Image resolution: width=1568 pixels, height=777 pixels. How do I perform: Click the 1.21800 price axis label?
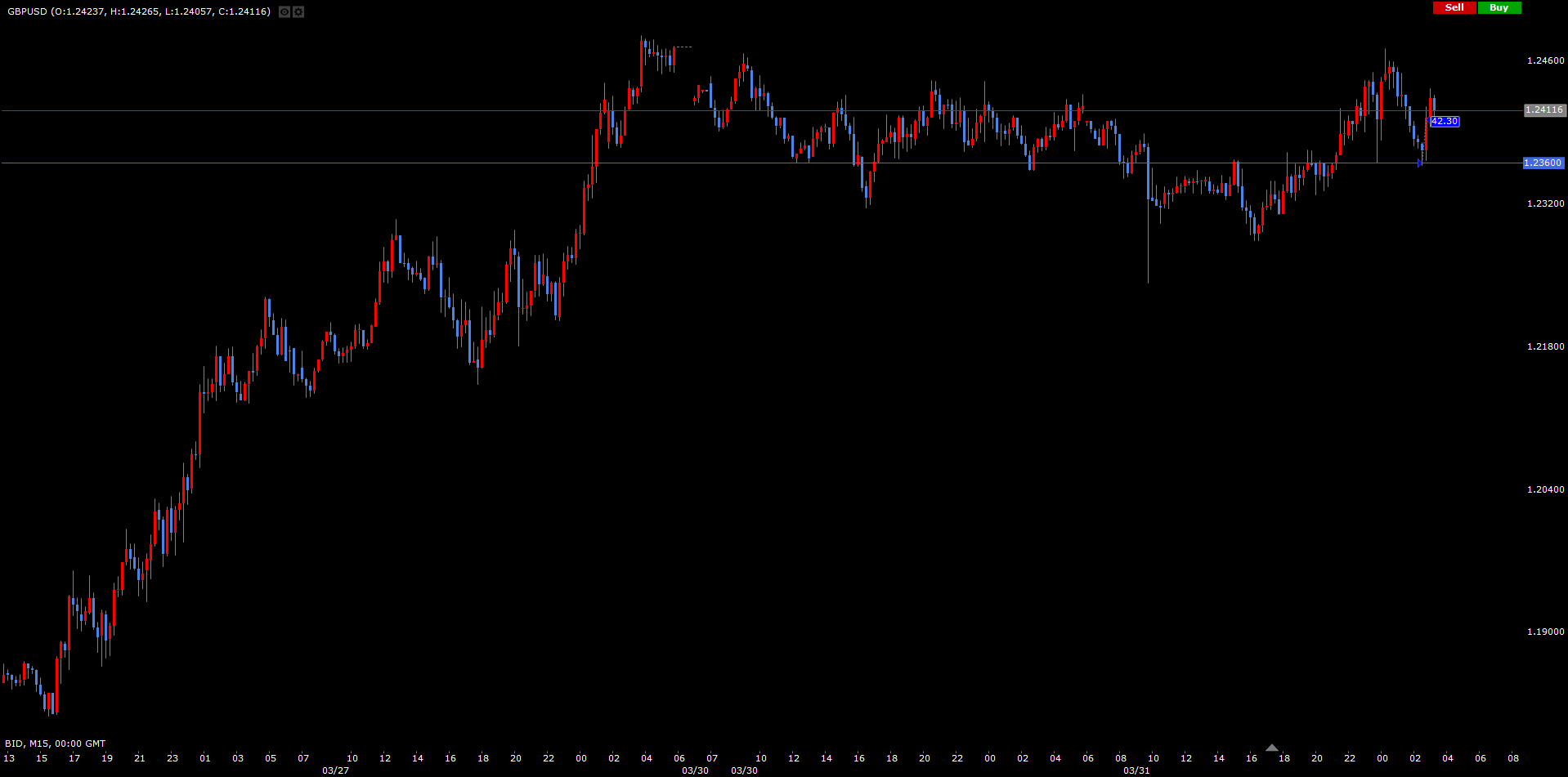[x=1545, y=346]
